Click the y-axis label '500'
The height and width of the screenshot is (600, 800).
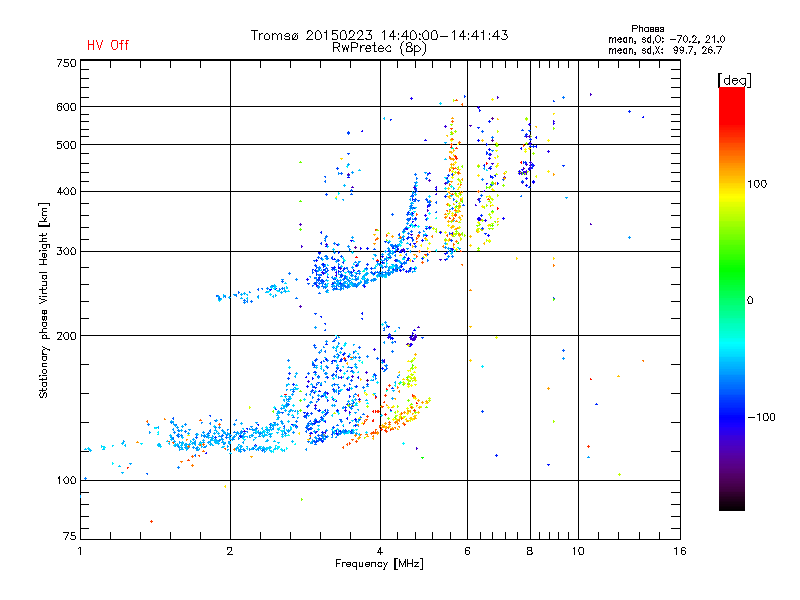tap(66, 145)
